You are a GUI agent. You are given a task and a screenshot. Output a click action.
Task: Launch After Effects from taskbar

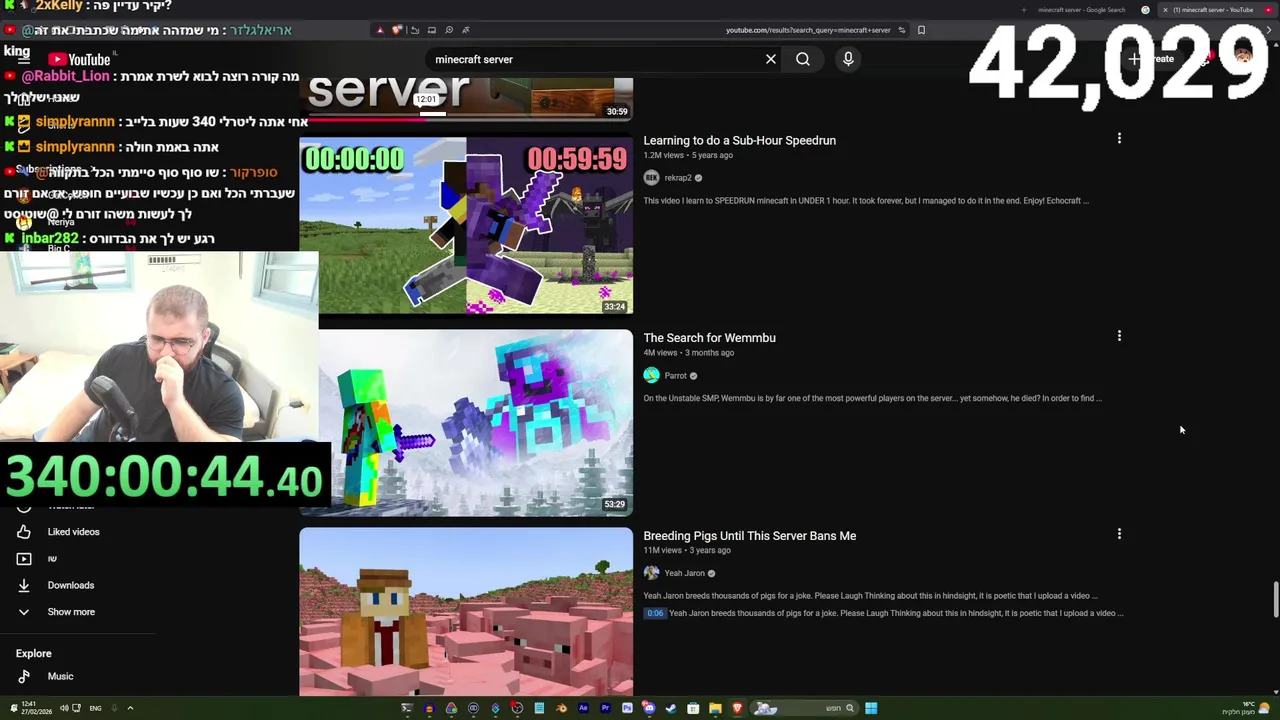[x=583, y=708]
